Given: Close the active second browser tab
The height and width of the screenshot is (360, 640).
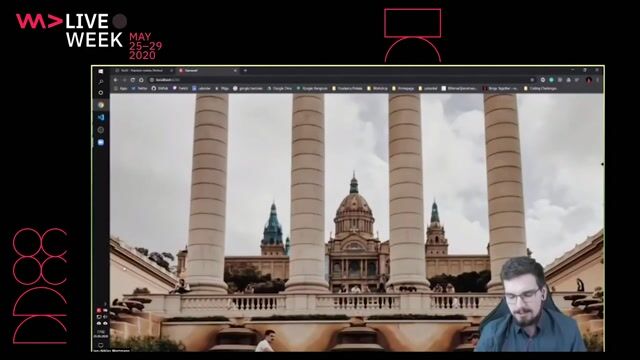Looking at the screenshot, I should (235, 71).
